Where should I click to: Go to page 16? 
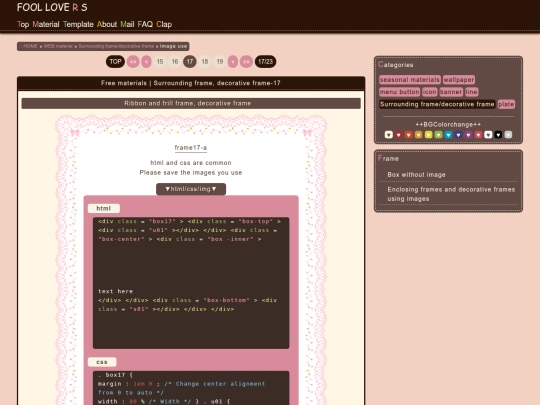[175, 62]
